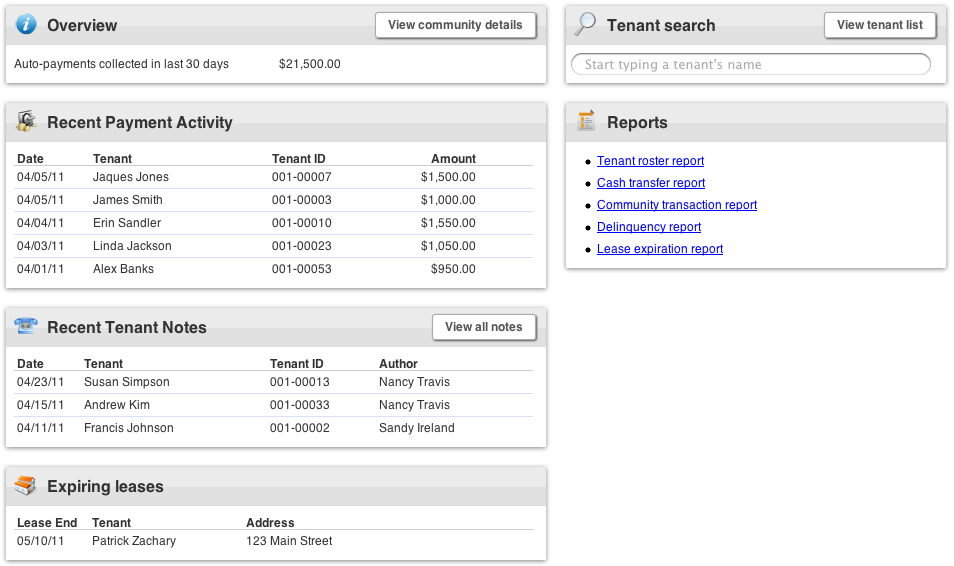Click author Sandy Ireland
This screenshot has height=566, width=954.
pyautogui.click(x=417, y=428)
